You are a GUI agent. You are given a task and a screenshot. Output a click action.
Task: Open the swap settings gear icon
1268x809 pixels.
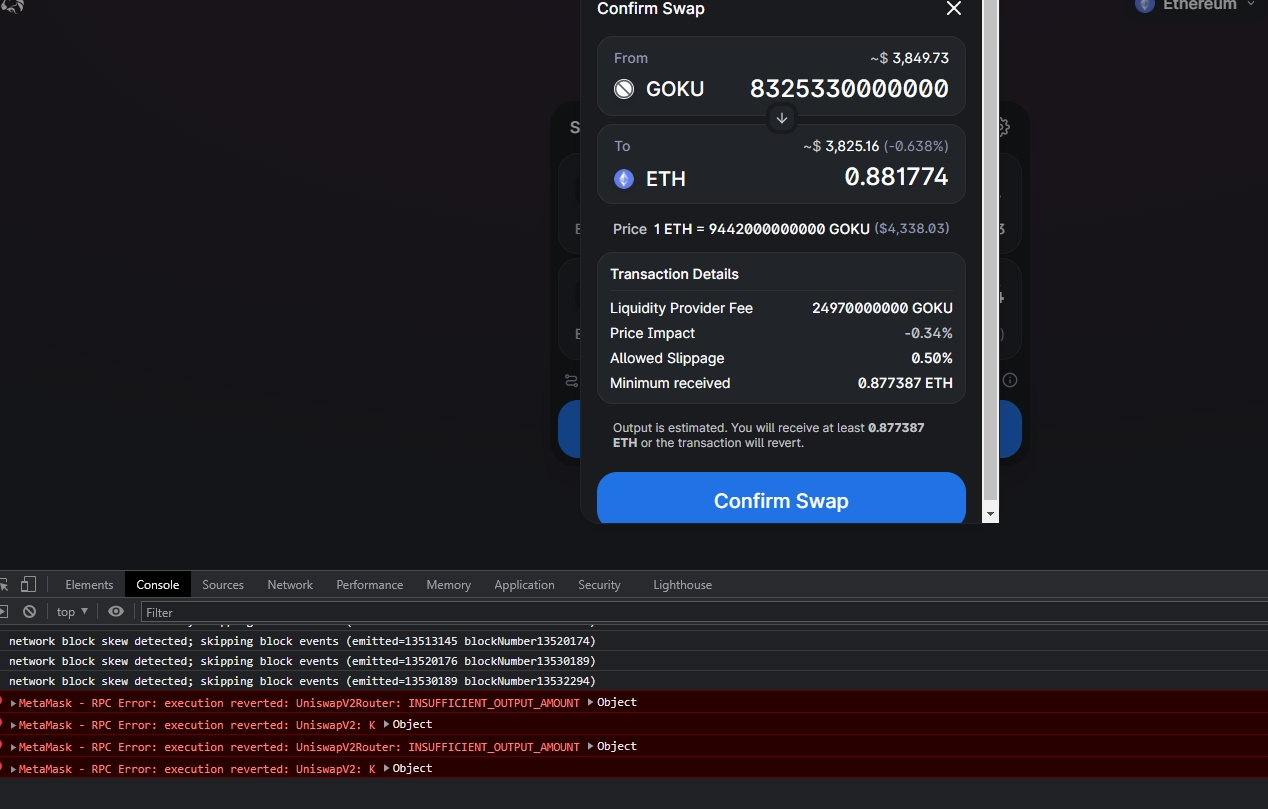click(x=1002, y=127)
